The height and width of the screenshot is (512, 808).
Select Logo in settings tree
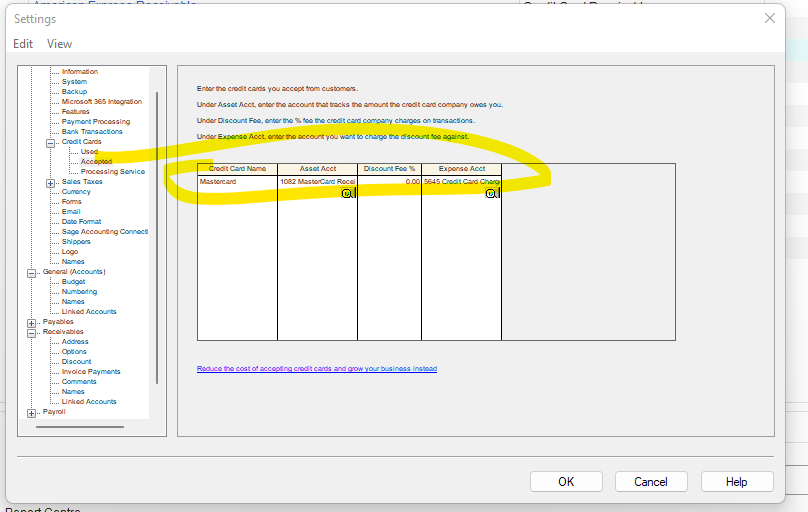[x=70, y=251]
